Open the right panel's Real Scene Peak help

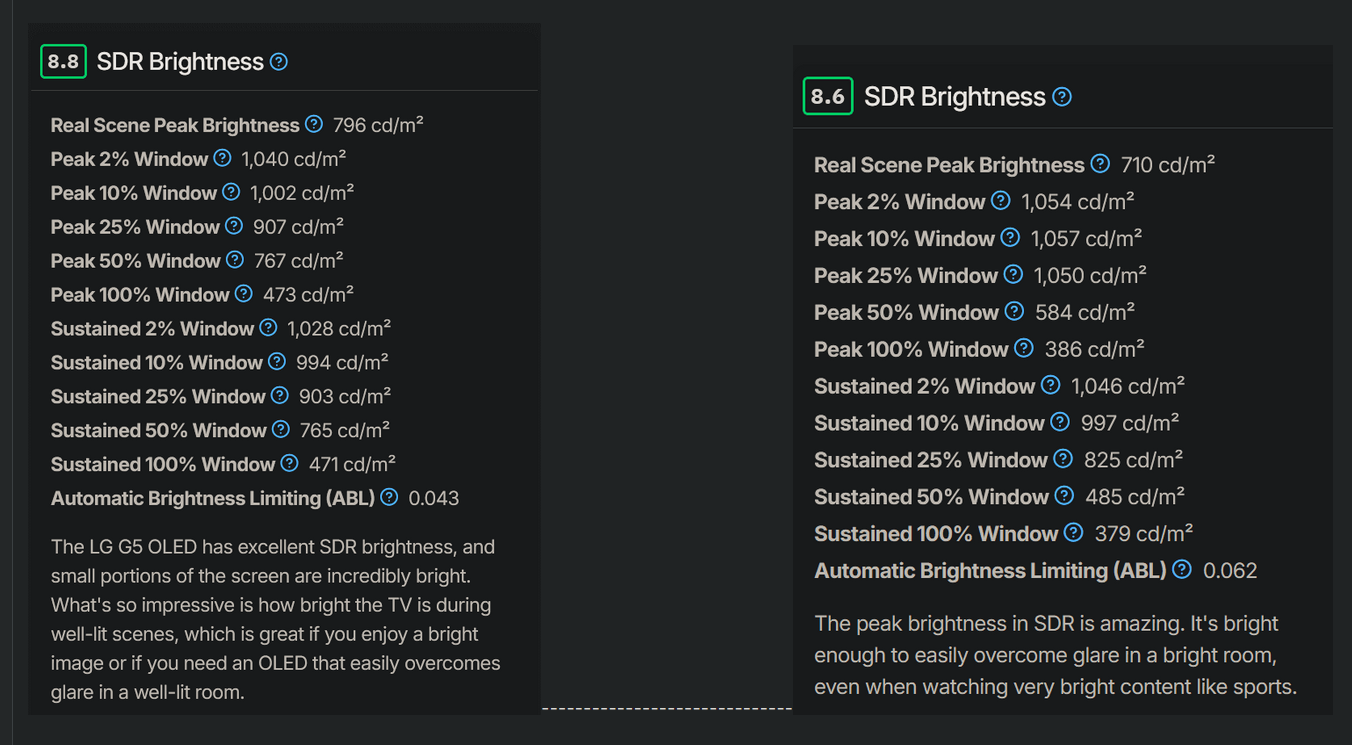coord(1100,163)
